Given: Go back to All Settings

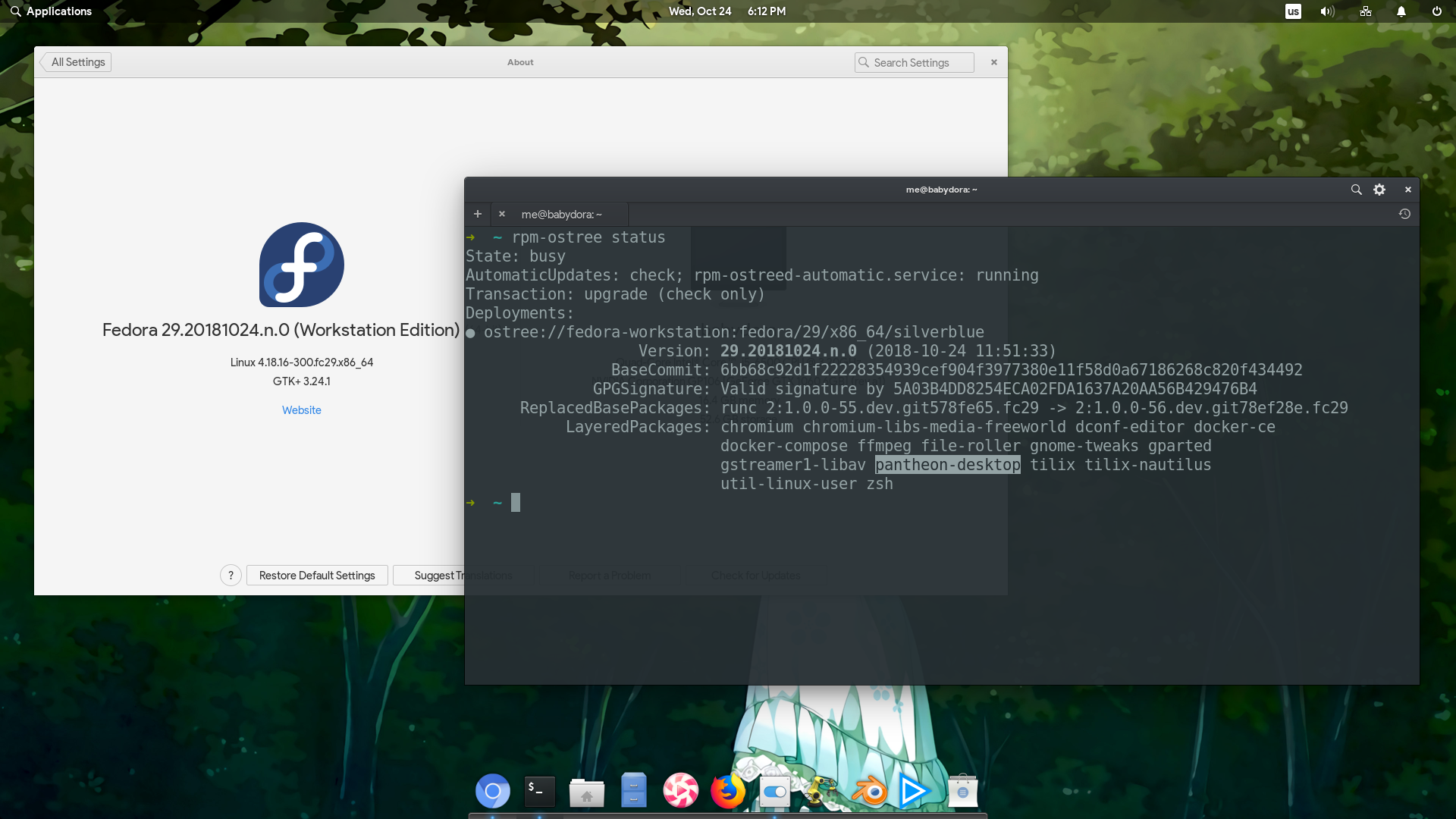Looking at the screenshot, I should (x=76, y=62).
